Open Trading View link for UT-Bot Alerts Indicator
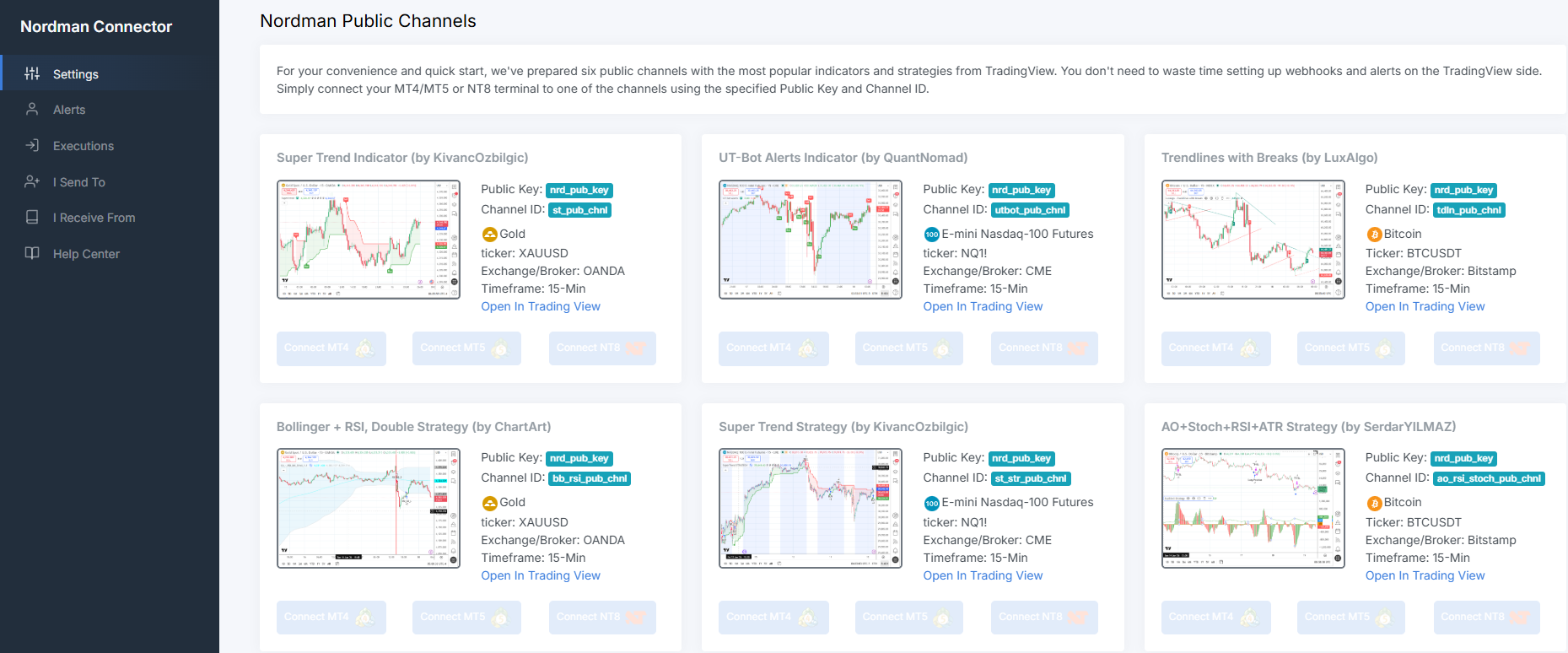The height and width of the screenshot is (653, 1568). pos(983,306)
